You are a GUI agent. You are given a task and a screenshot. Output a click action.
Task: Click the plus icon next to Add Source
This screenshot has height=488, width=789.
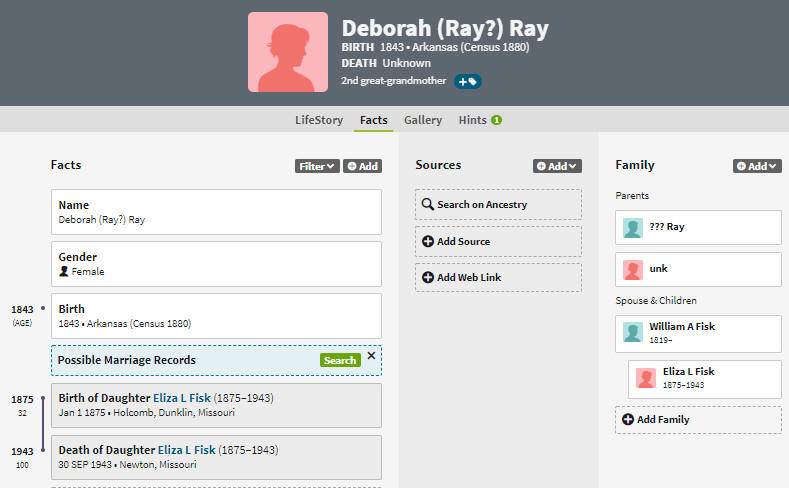428,241
